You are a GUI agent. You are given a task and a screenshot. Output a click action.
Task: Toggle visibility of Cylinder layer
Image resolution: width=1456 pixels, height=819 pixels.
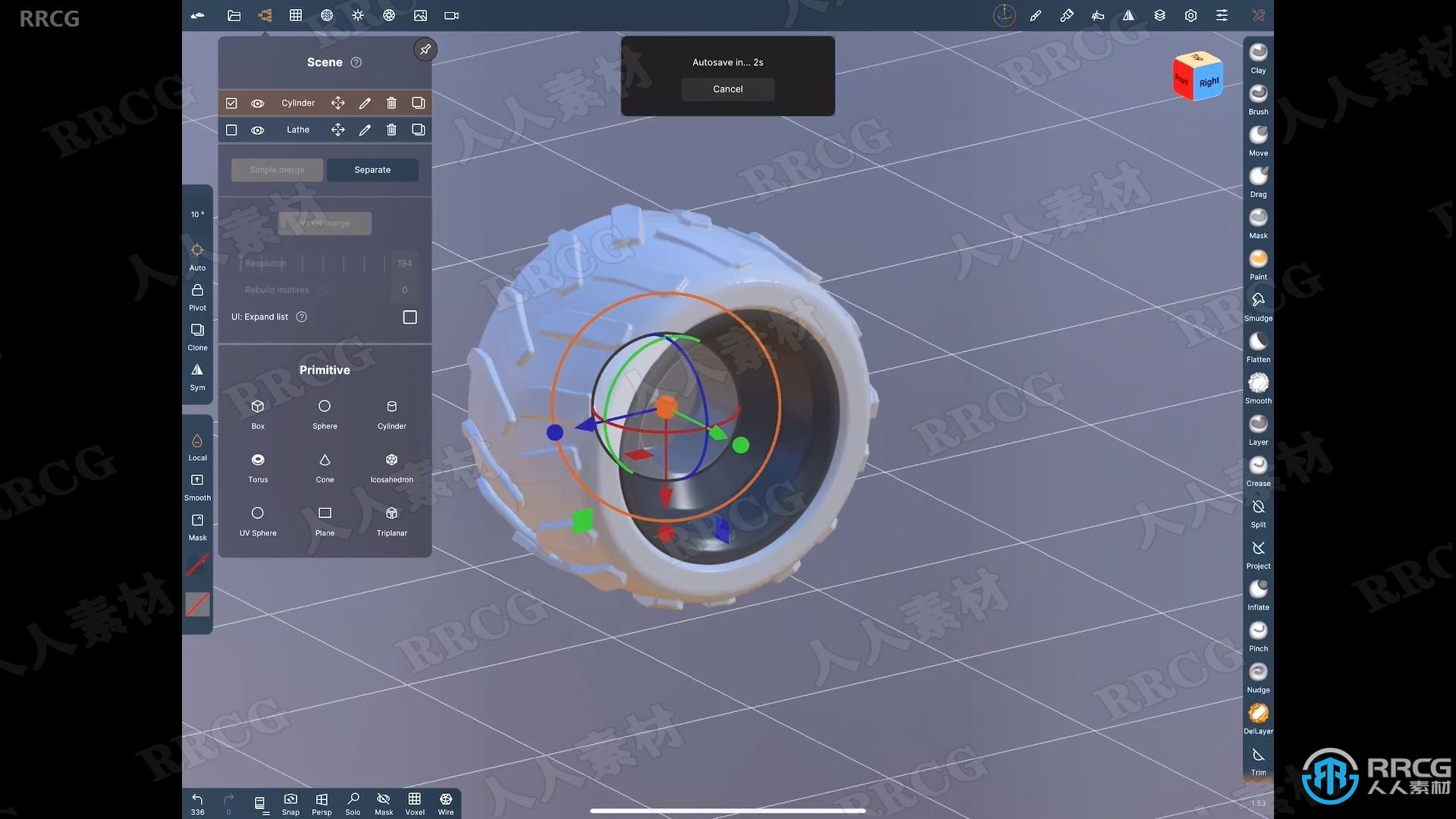point(258,102)
